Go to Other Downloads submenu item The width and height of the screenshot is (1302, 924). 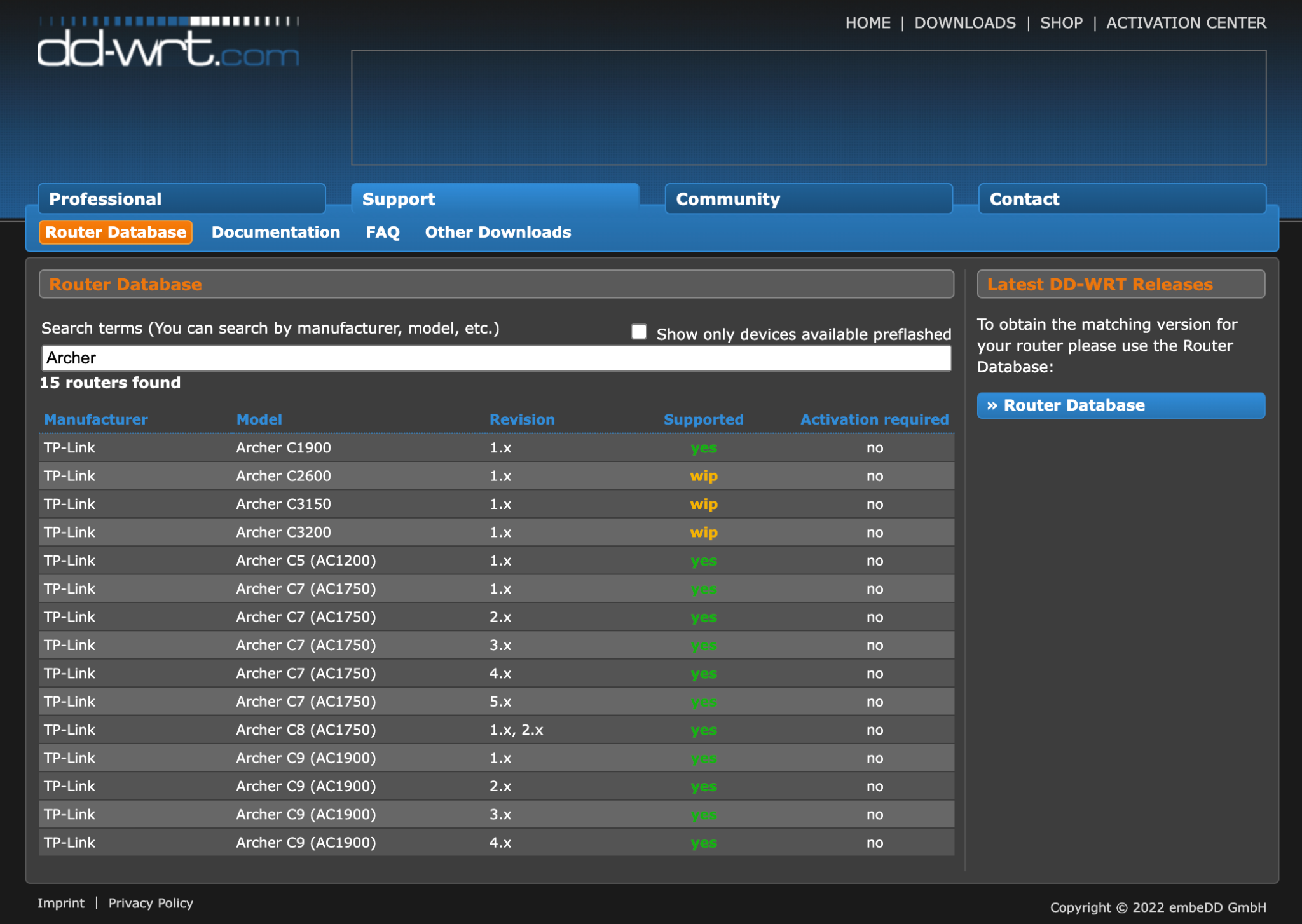[498, 232]
